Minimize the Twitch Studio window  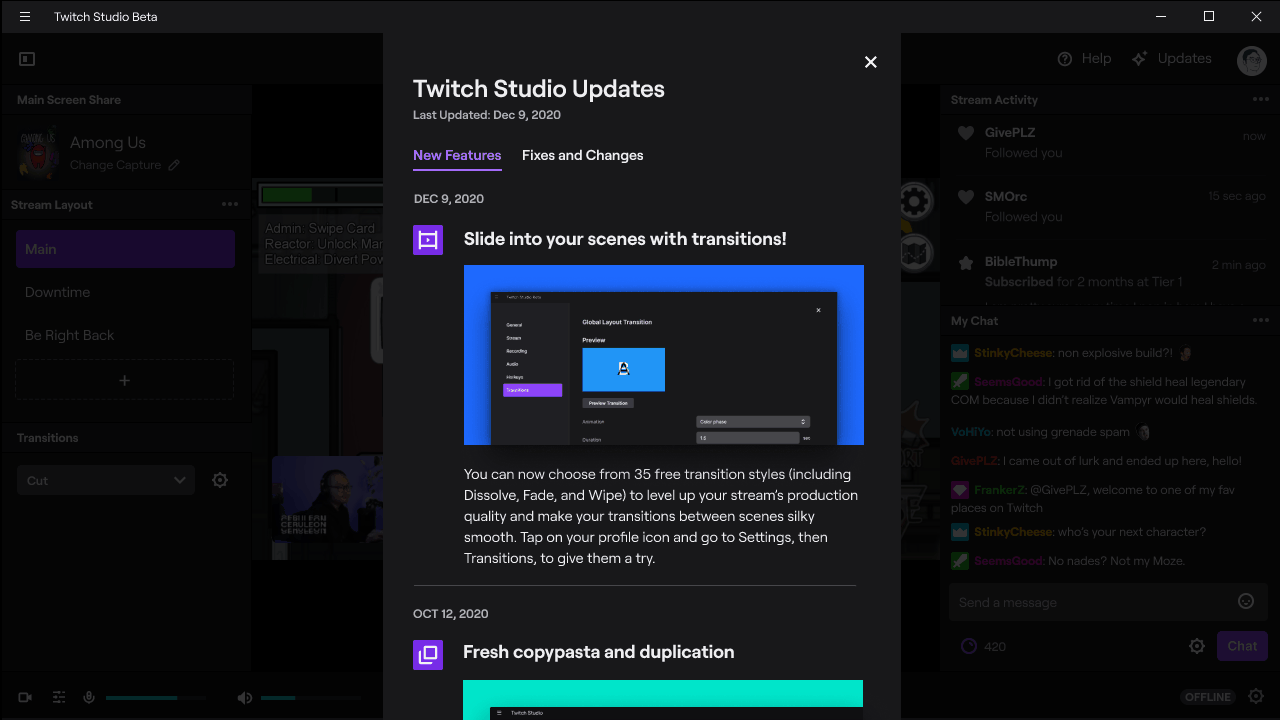[1162, 17]
